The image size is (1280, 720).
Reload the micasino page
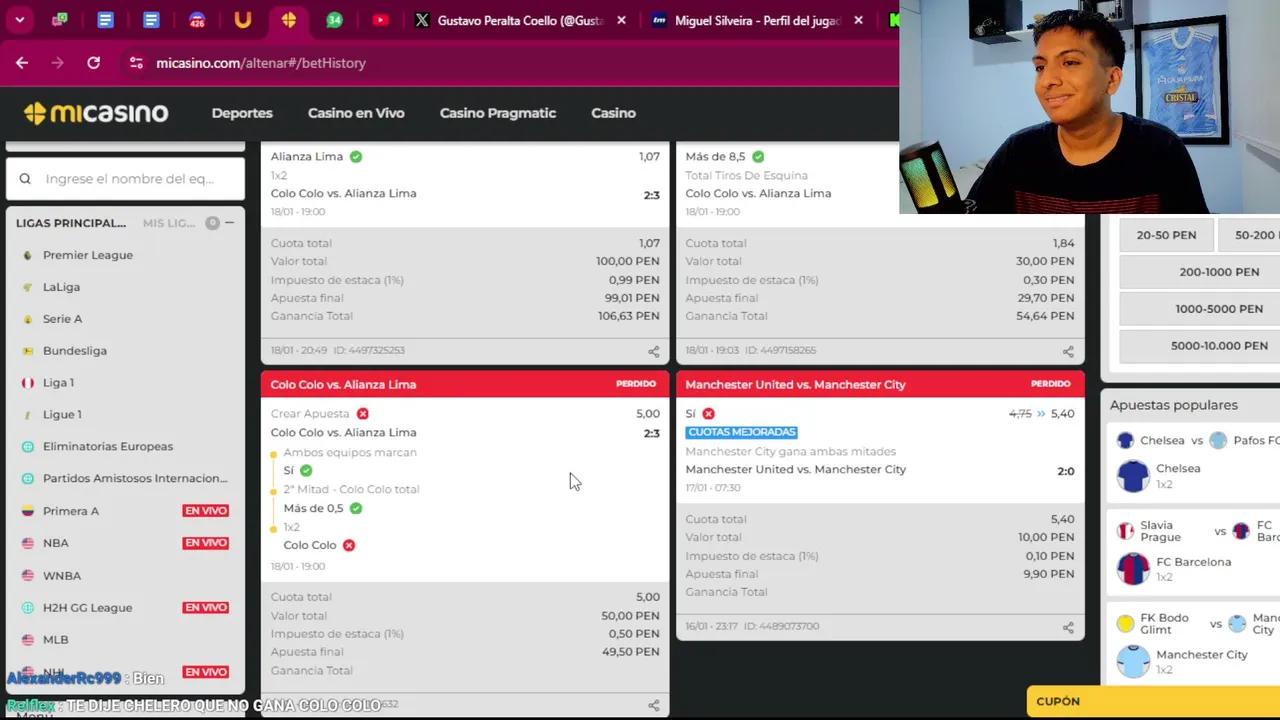[93, 63]
